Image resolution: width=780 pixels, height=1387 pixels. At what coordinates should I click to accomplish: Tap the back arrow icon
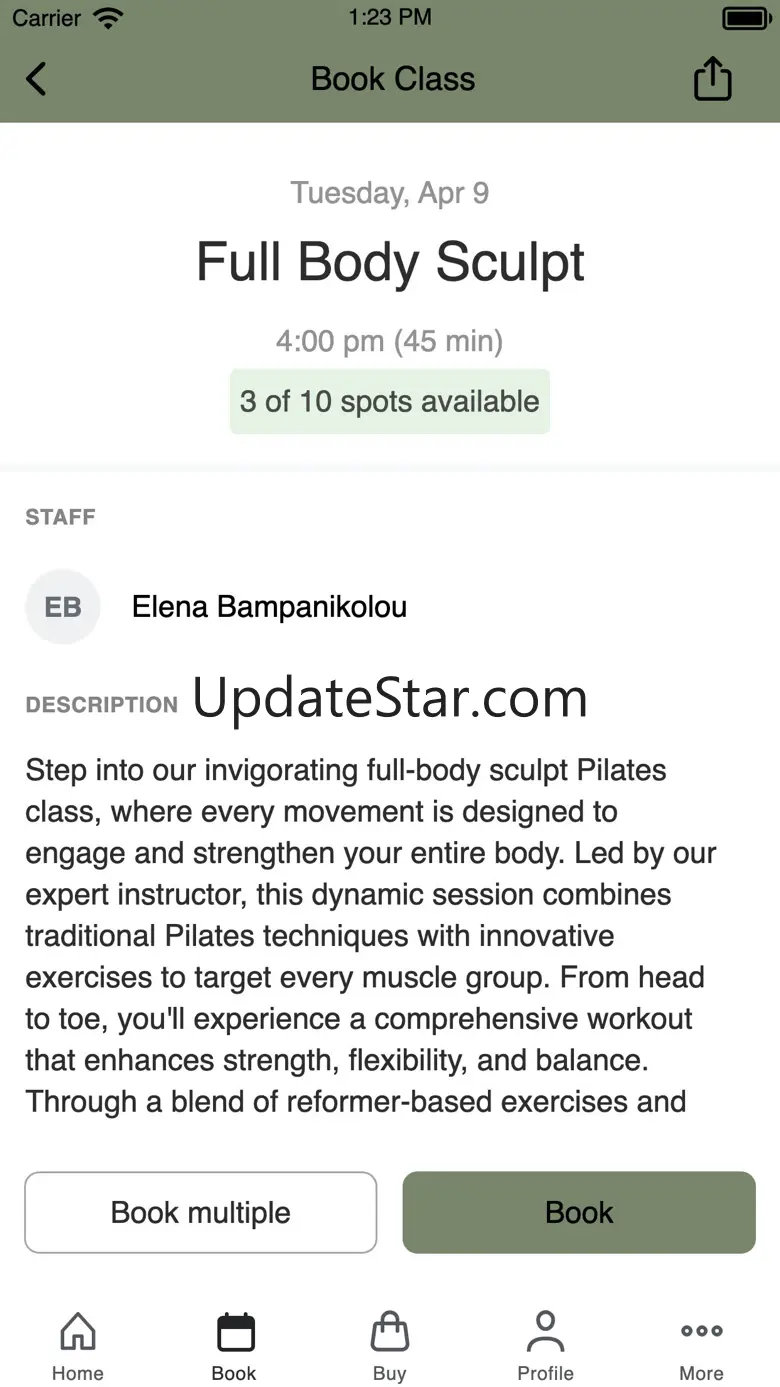36,79
